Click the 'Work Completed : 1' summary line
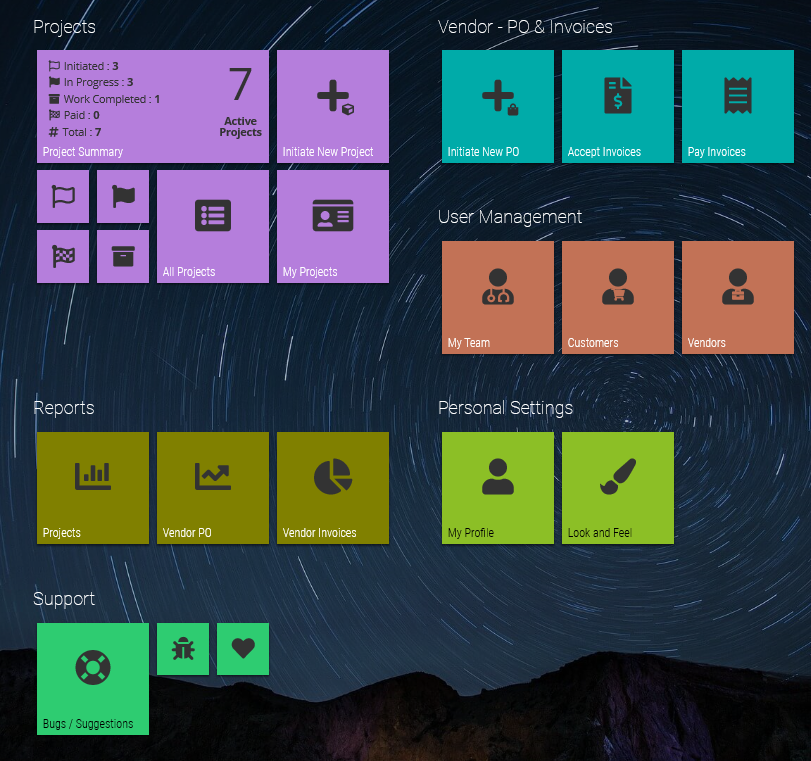Viewport: 811px width, 761px height. 104,99
